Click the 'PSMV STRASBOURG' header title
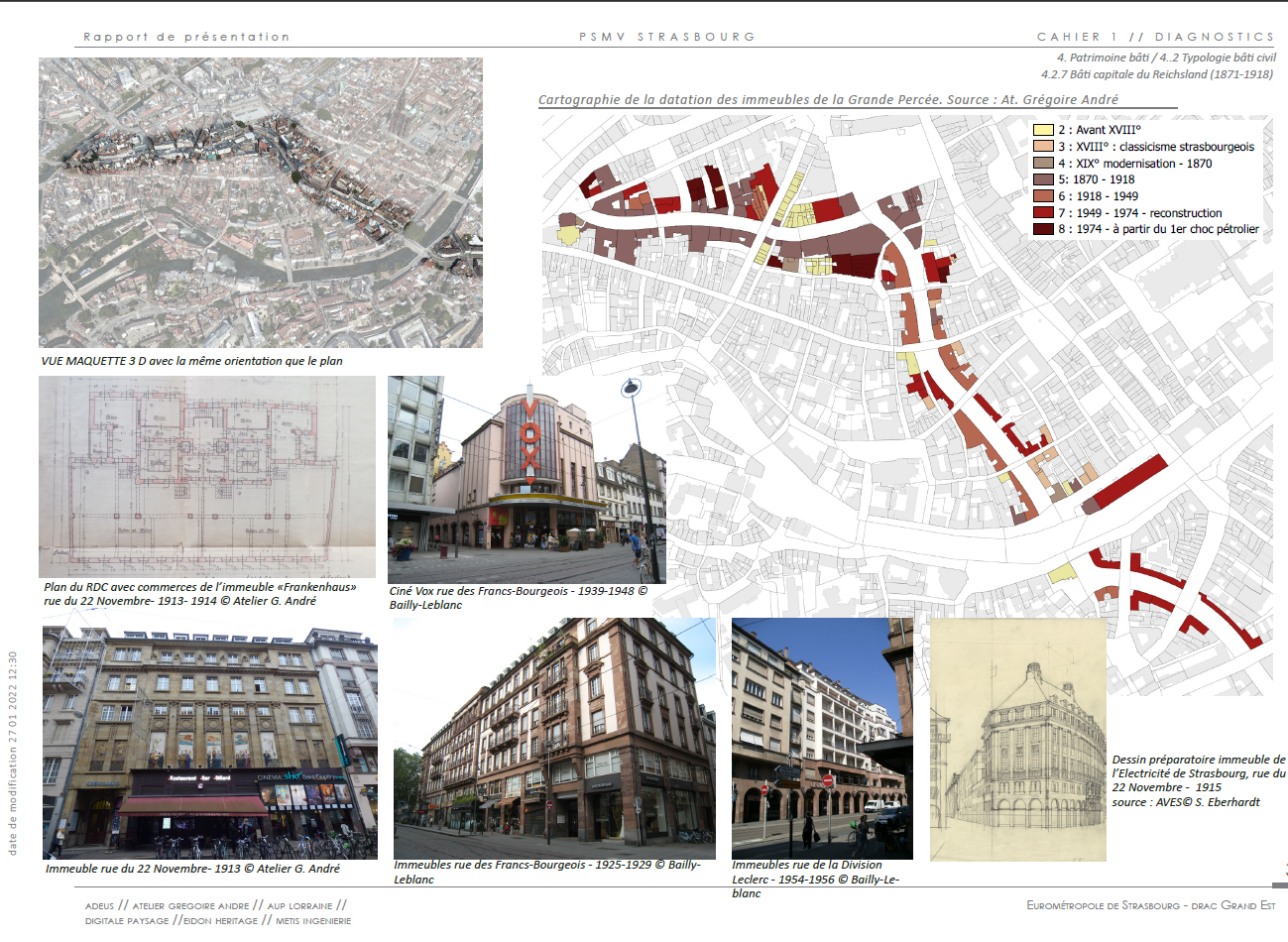Viewport: 1288px width, 942px height. (667, 37)
